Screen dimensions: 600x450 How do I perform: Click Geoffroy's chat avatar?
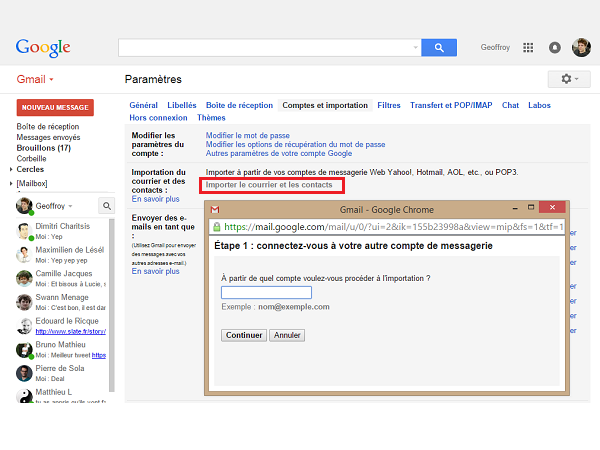tap(24, 206)
